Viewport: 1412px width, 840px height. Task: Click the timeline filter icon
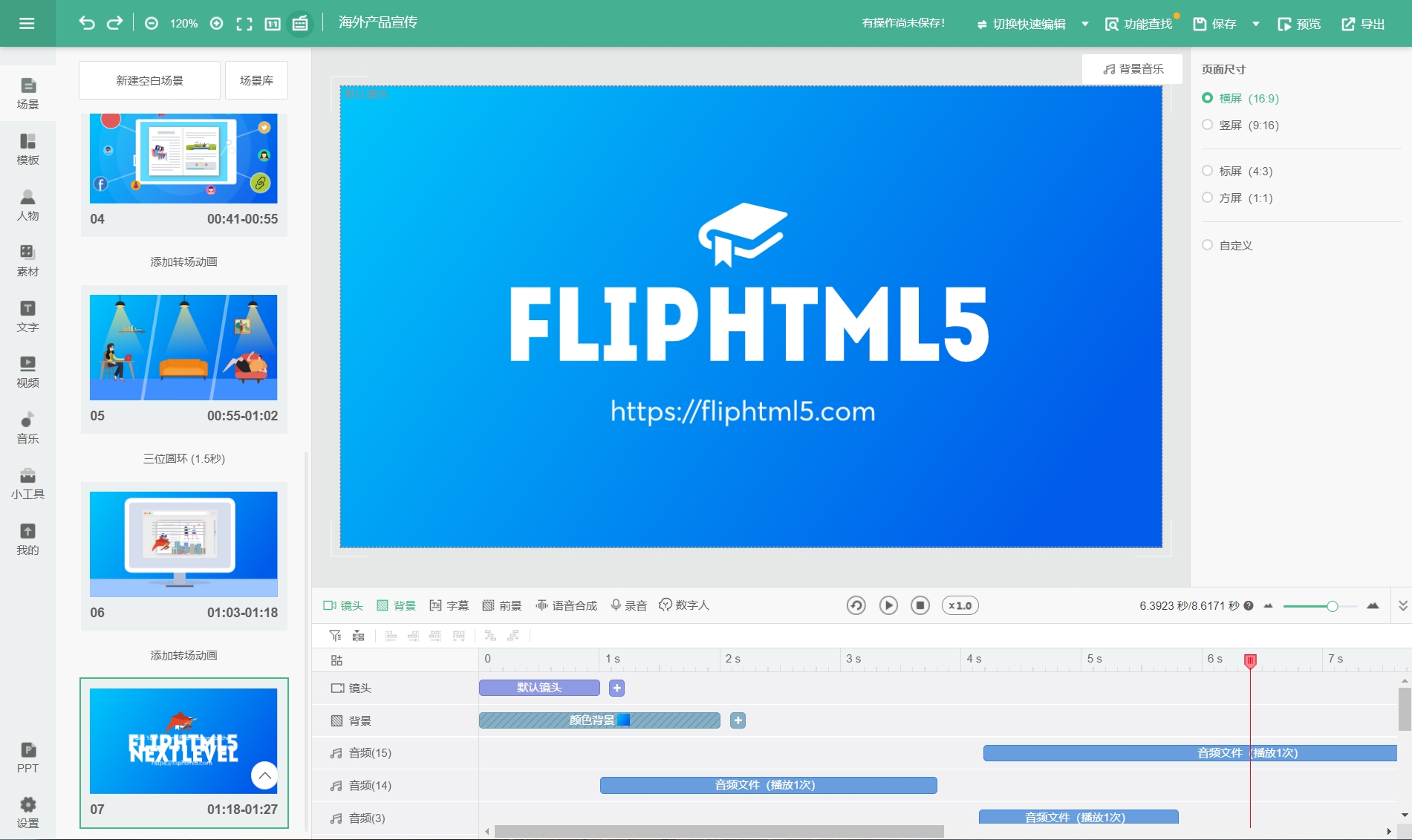[x=336, y=636]
